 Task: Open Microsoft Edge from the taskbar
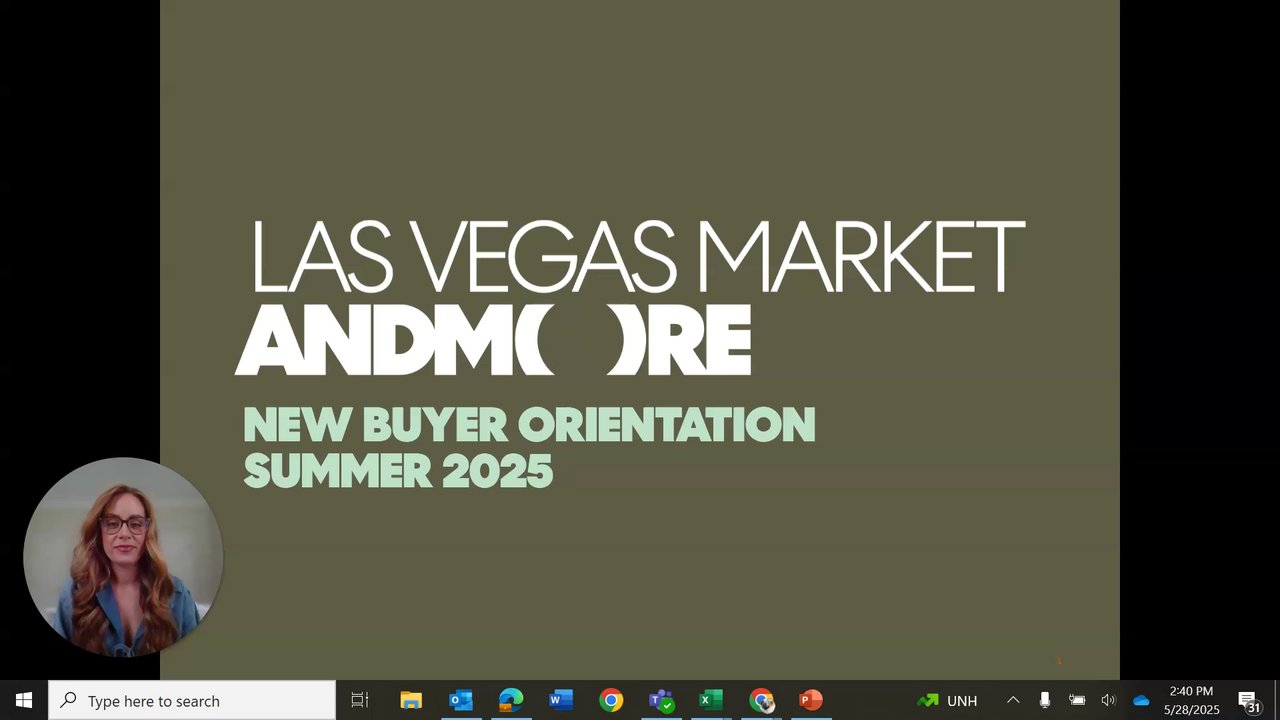click(511, 700)
